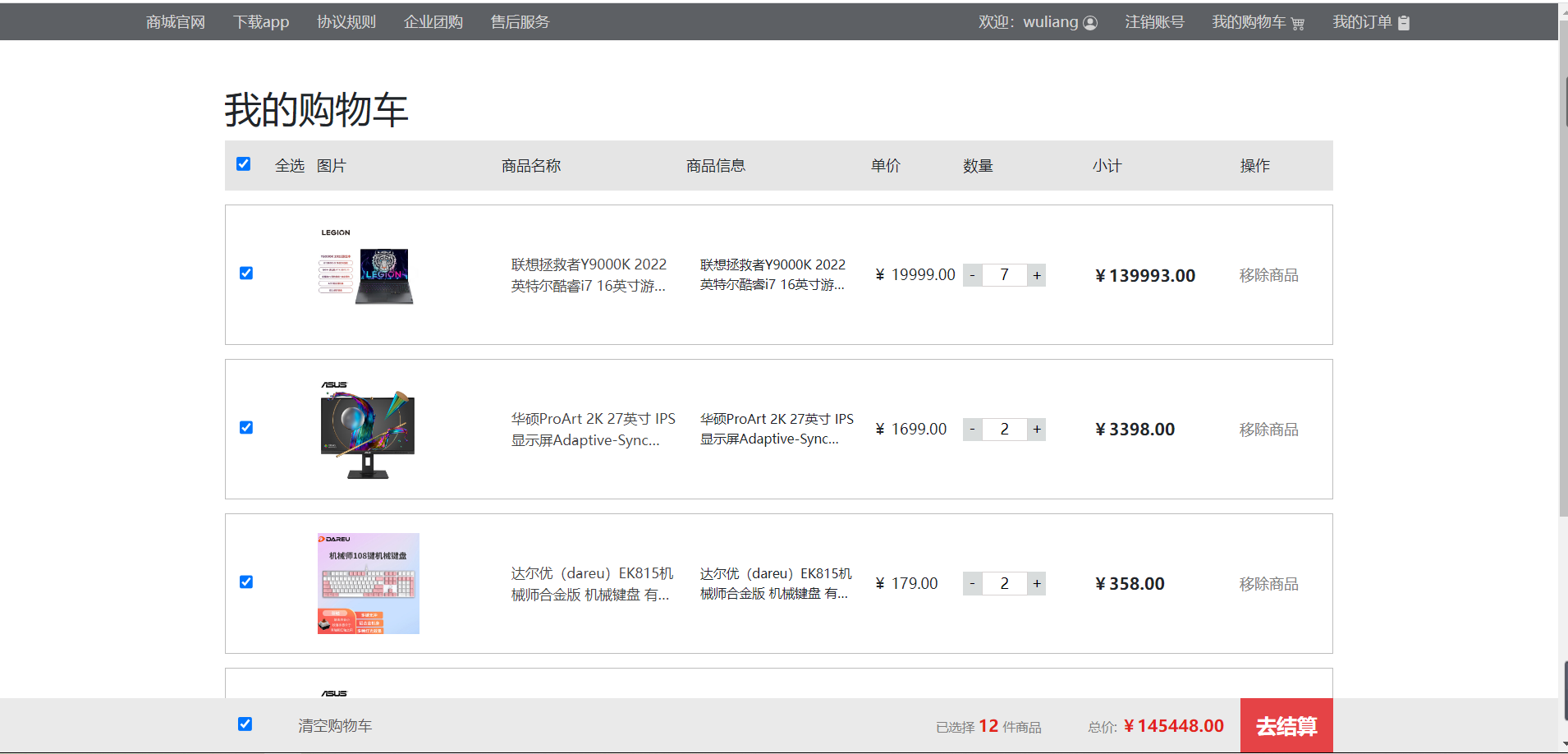This screenshot has width=1568, height=754.
Task: Open the user profile icon beside wuliang
Action: pyautogui.click(x=1090, y=23)
